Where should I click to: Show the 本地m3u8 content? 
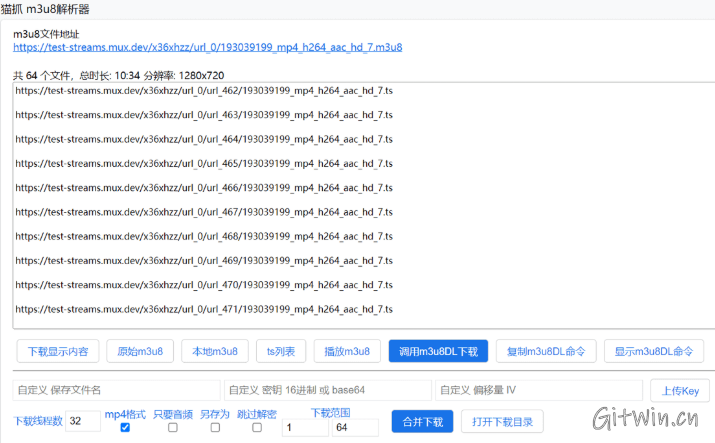(x=213, y=351)
